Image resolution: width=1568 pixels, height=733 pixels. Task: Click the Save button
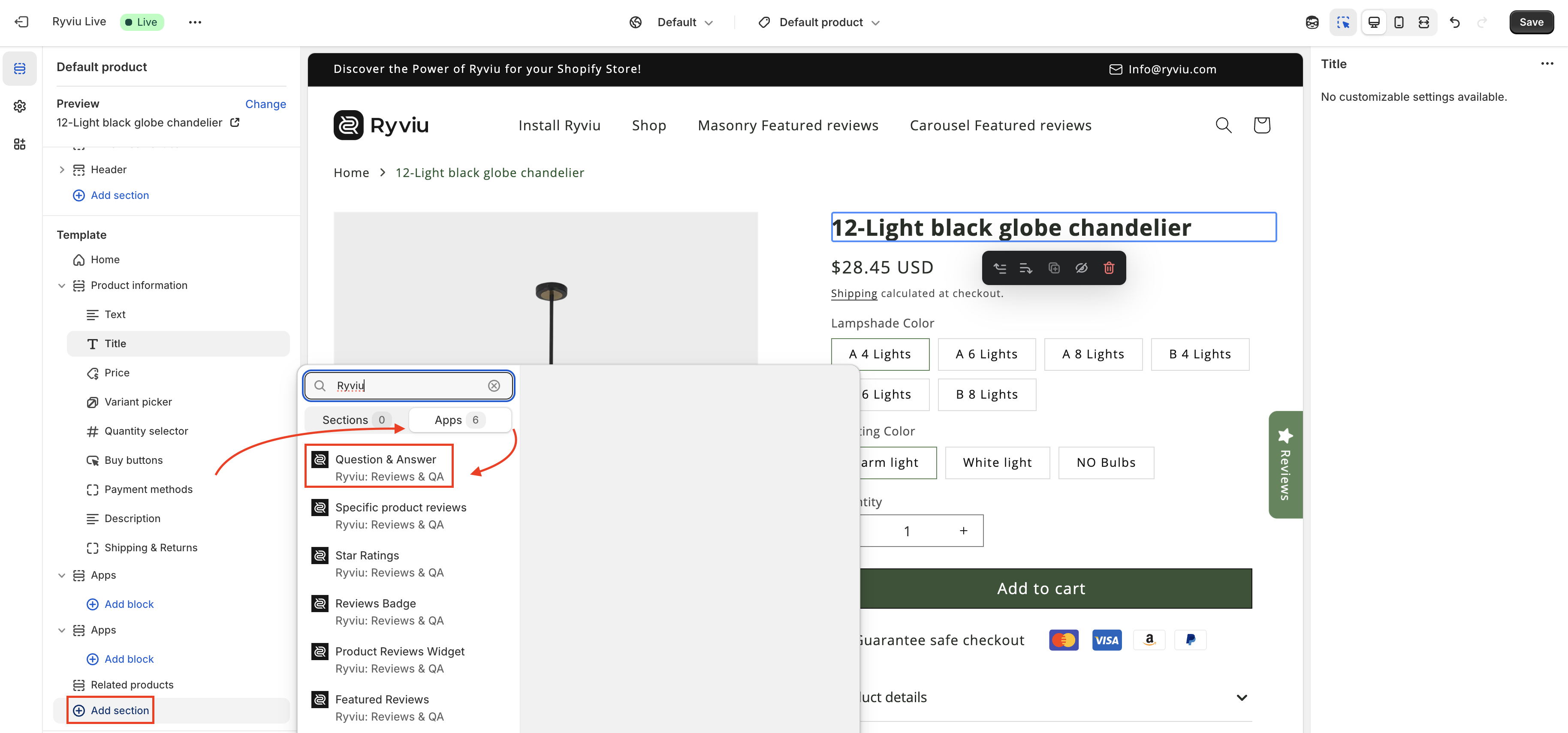pyautogui.click(x=1531, y=22)
